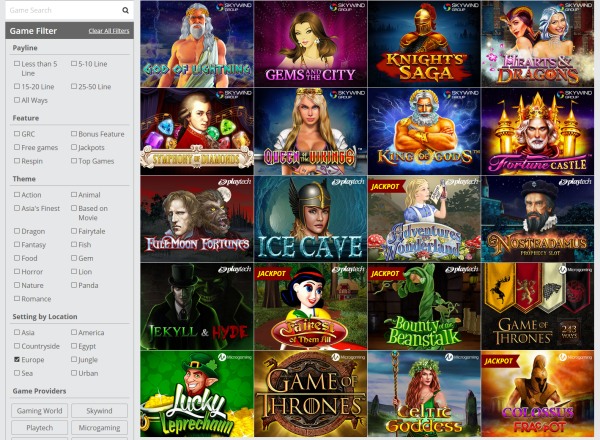Open Full Moon Fortunes game
Image resolution: width=600 pixels, height=440 pixels.
point(197,219)
